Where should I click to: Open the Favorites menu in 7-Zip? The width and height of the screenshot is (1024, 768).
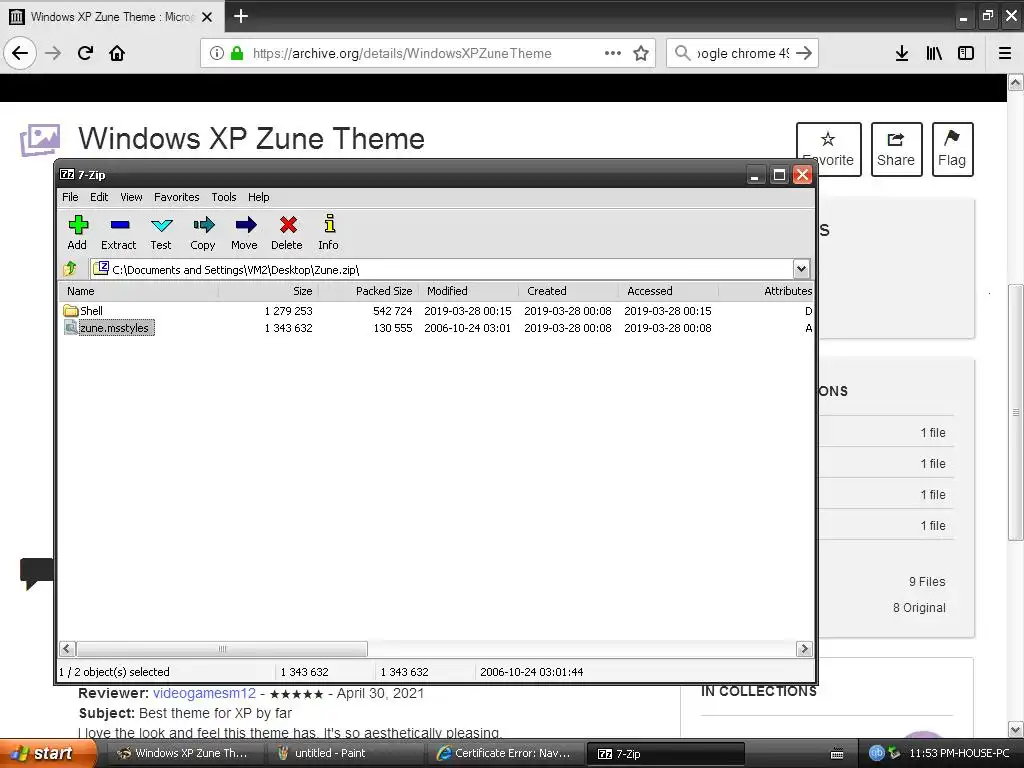point(176,197)
